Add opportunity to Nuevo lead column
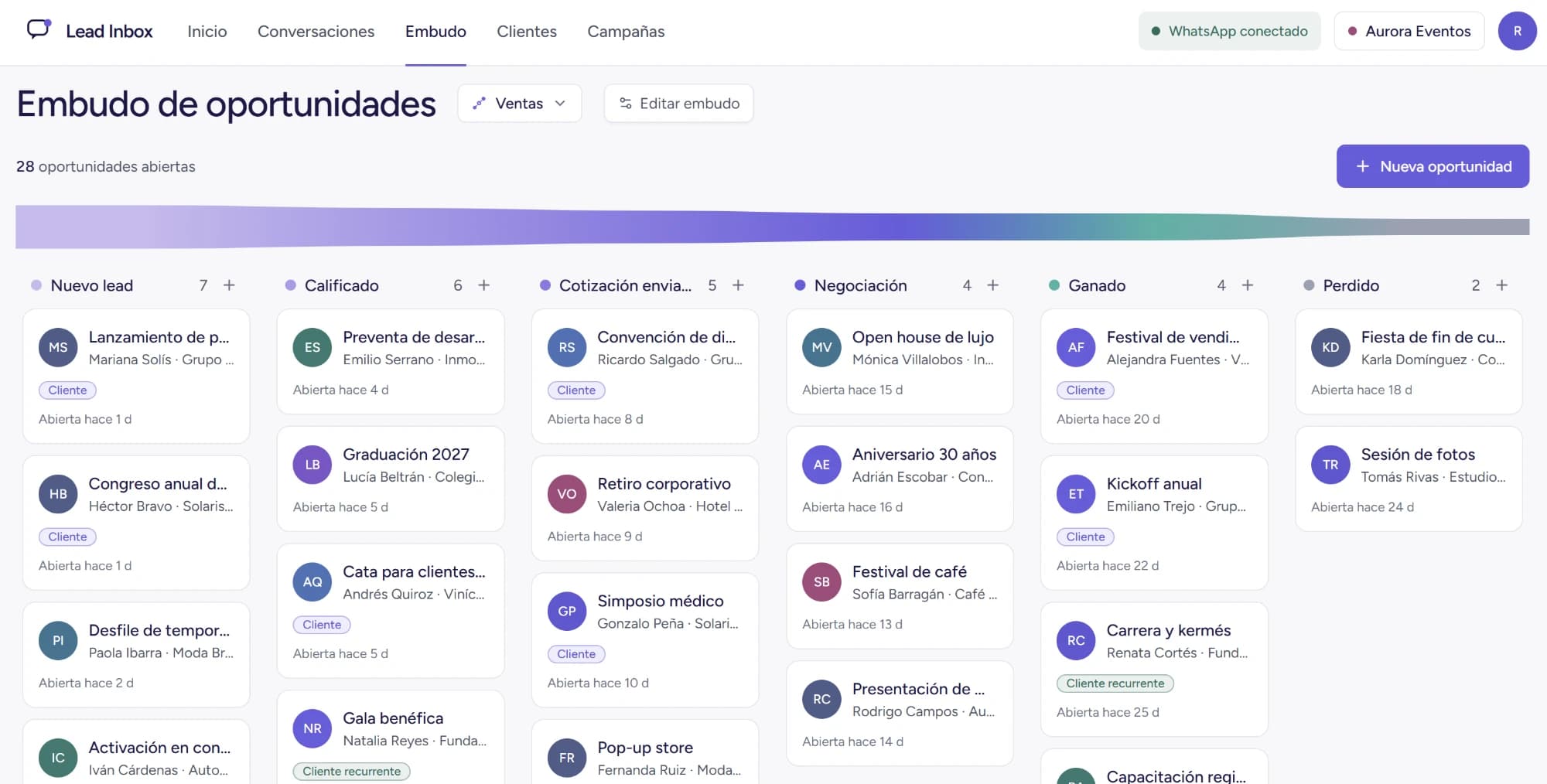This screenshot has height=784, width=1547. (x=229, y=285)
